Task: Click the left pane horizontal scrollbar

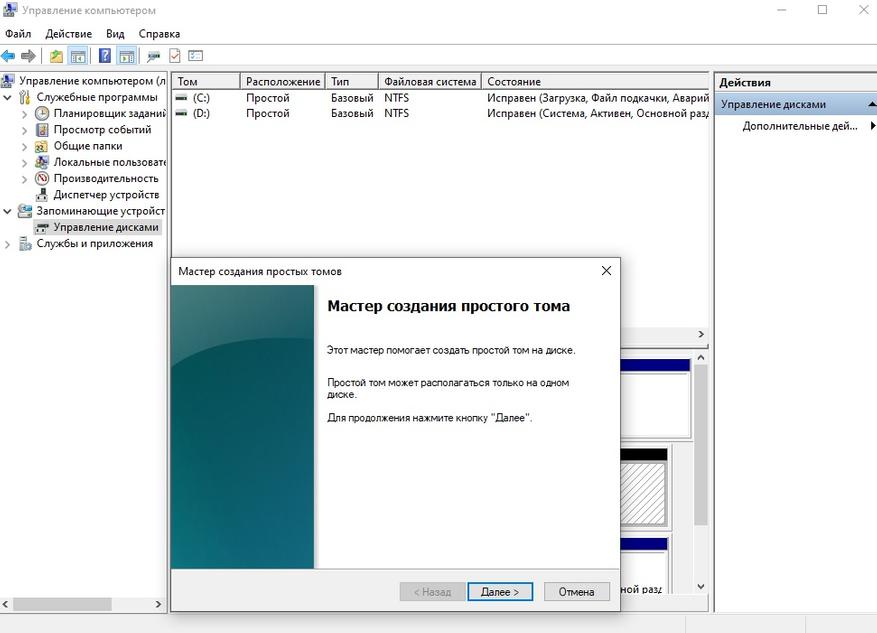Action: pyautogui.click(x=60, y=605)
